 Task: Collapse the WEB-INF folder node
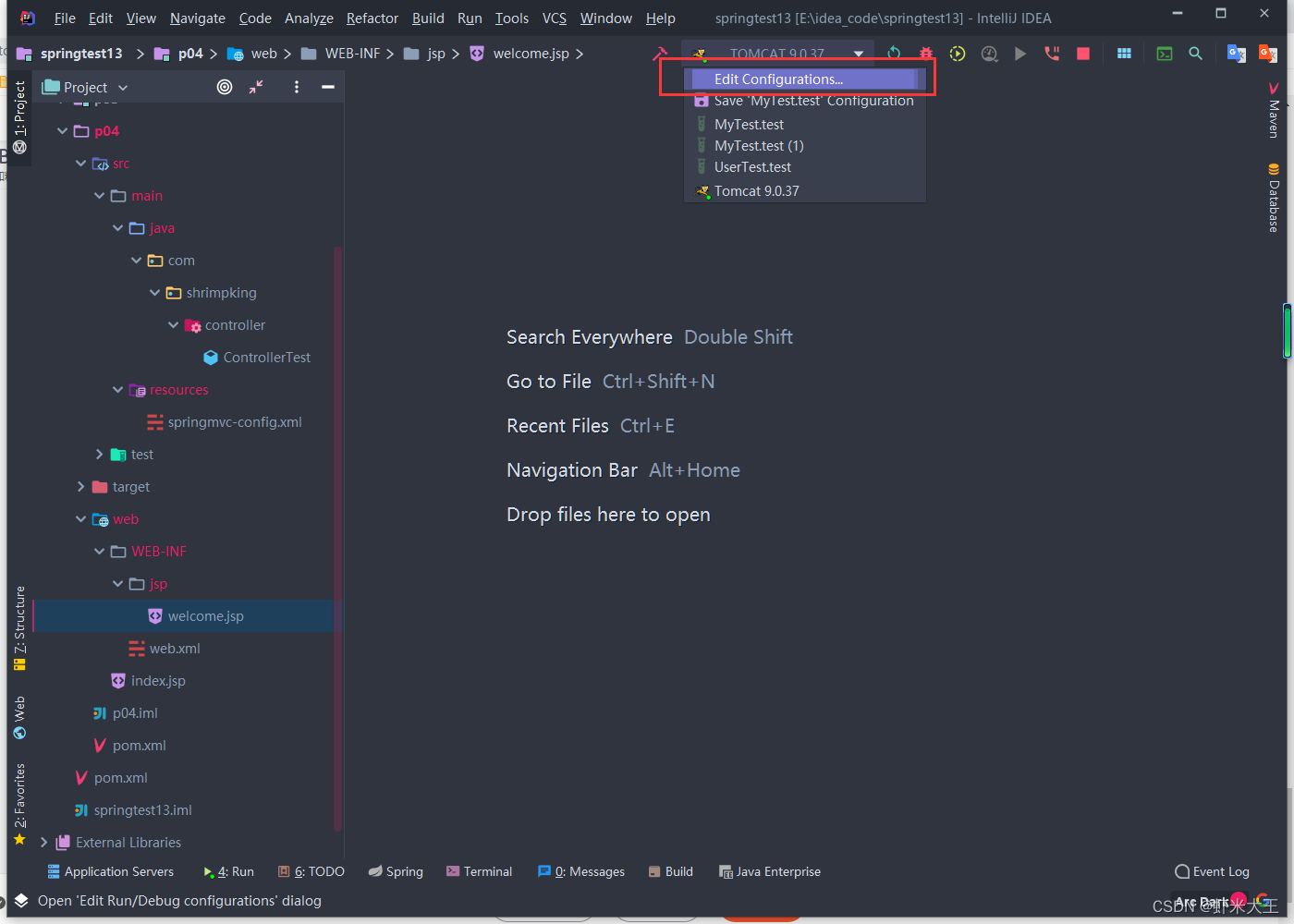(100, 552)
